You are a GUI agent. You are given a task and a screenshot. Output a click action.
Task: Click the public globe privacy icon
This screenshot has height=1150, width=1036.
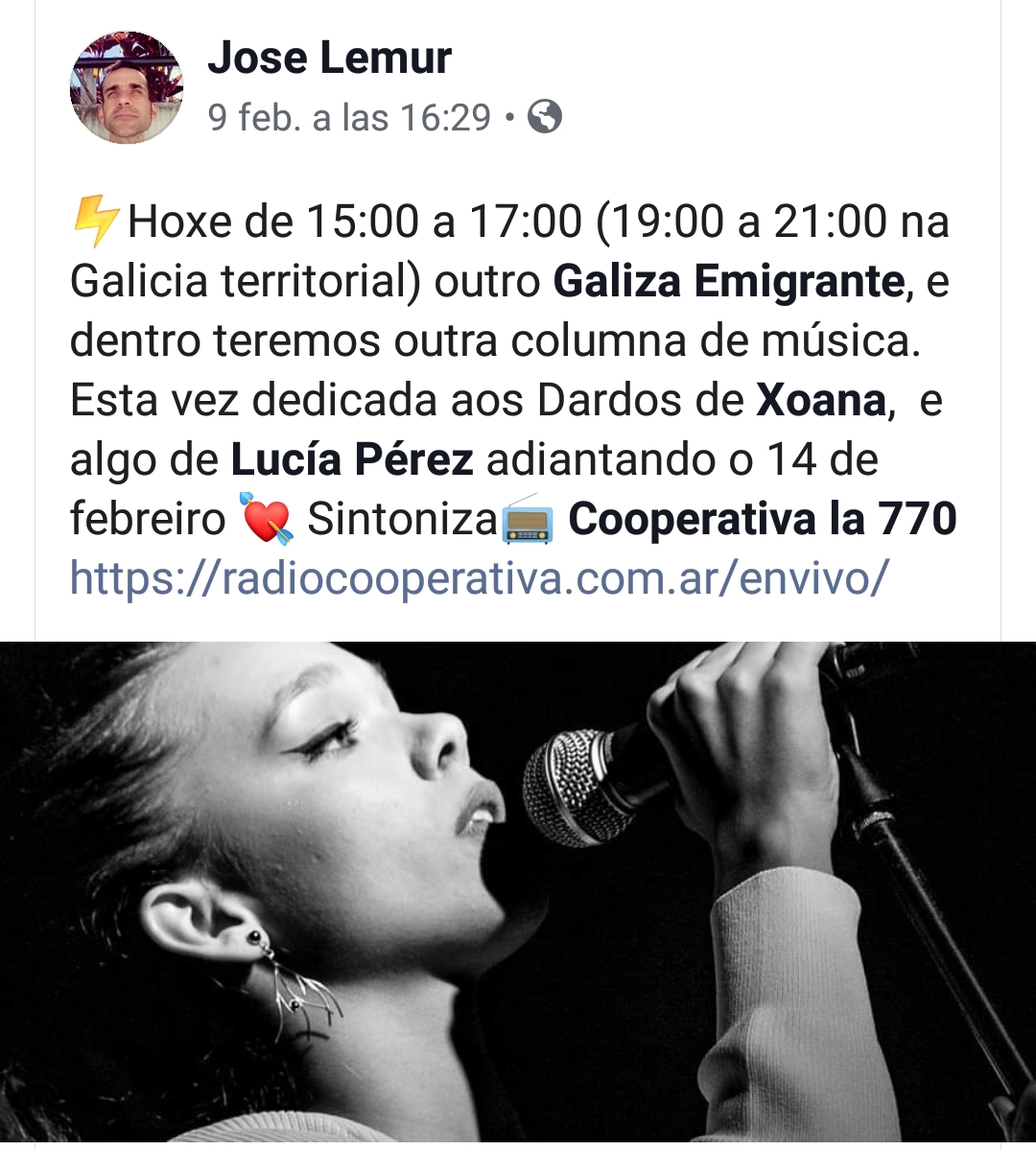[545, 116]
